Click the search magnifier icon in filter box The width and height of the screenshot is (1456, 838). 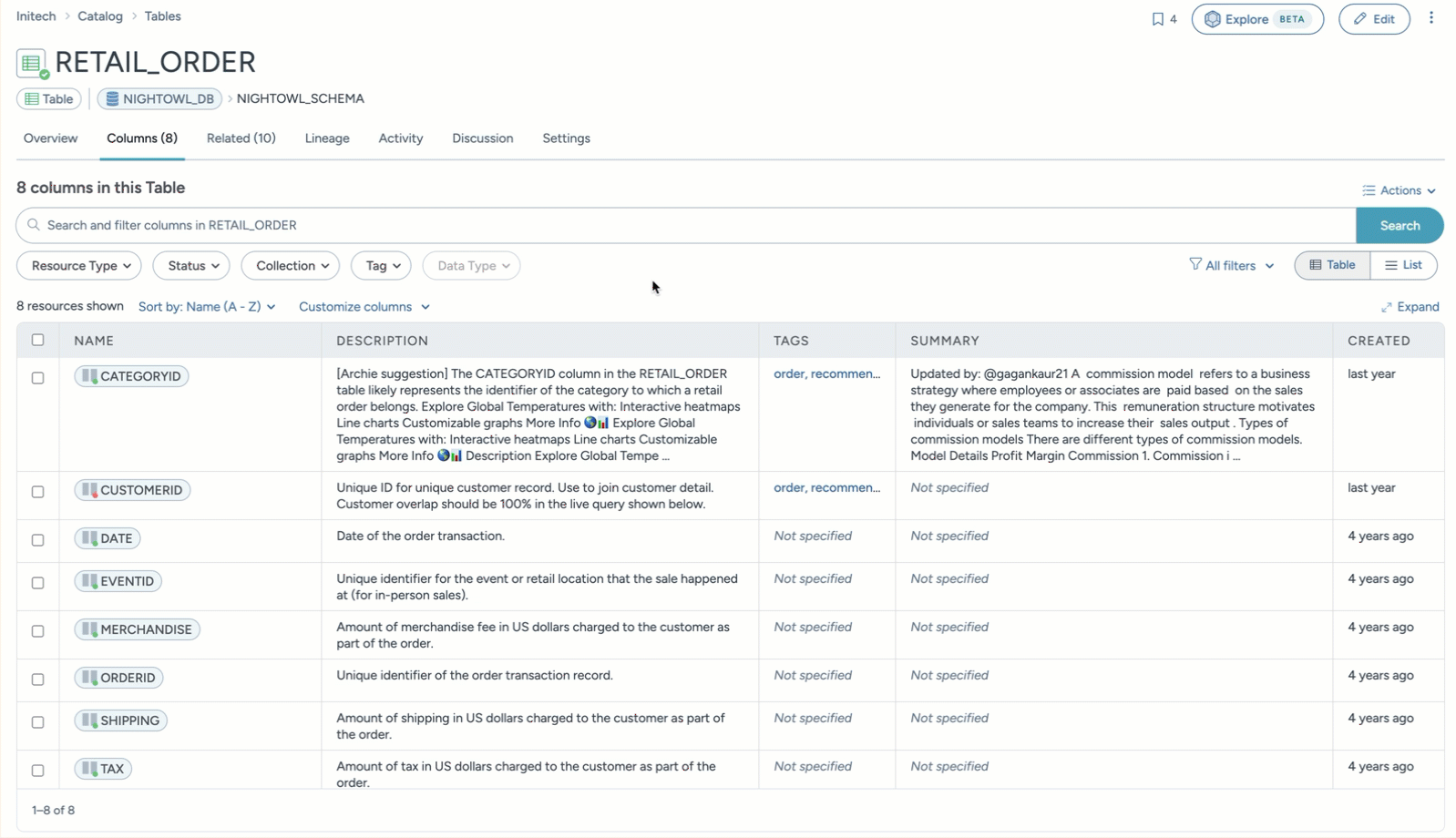point(34,225)
